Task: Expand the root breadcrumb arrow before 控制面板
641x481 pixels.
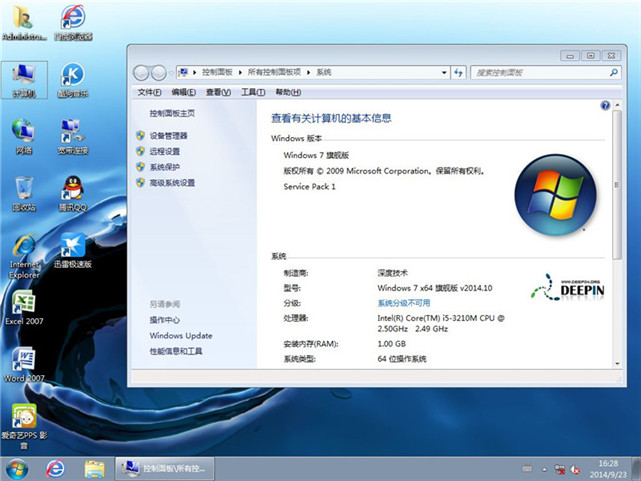Action: (x=195, y=72)
